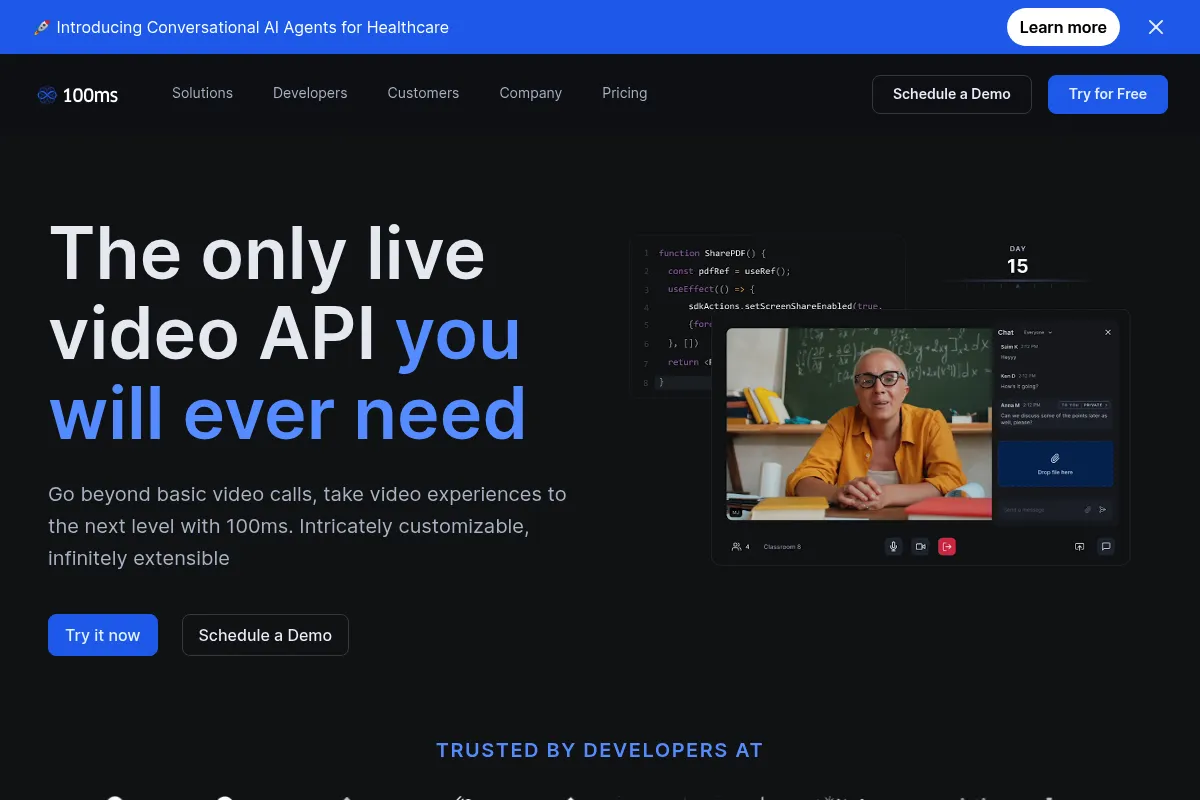Click the attachment icon in message field
The height and width of the screenshot is (800, 1200).
tap(1088, 509)
